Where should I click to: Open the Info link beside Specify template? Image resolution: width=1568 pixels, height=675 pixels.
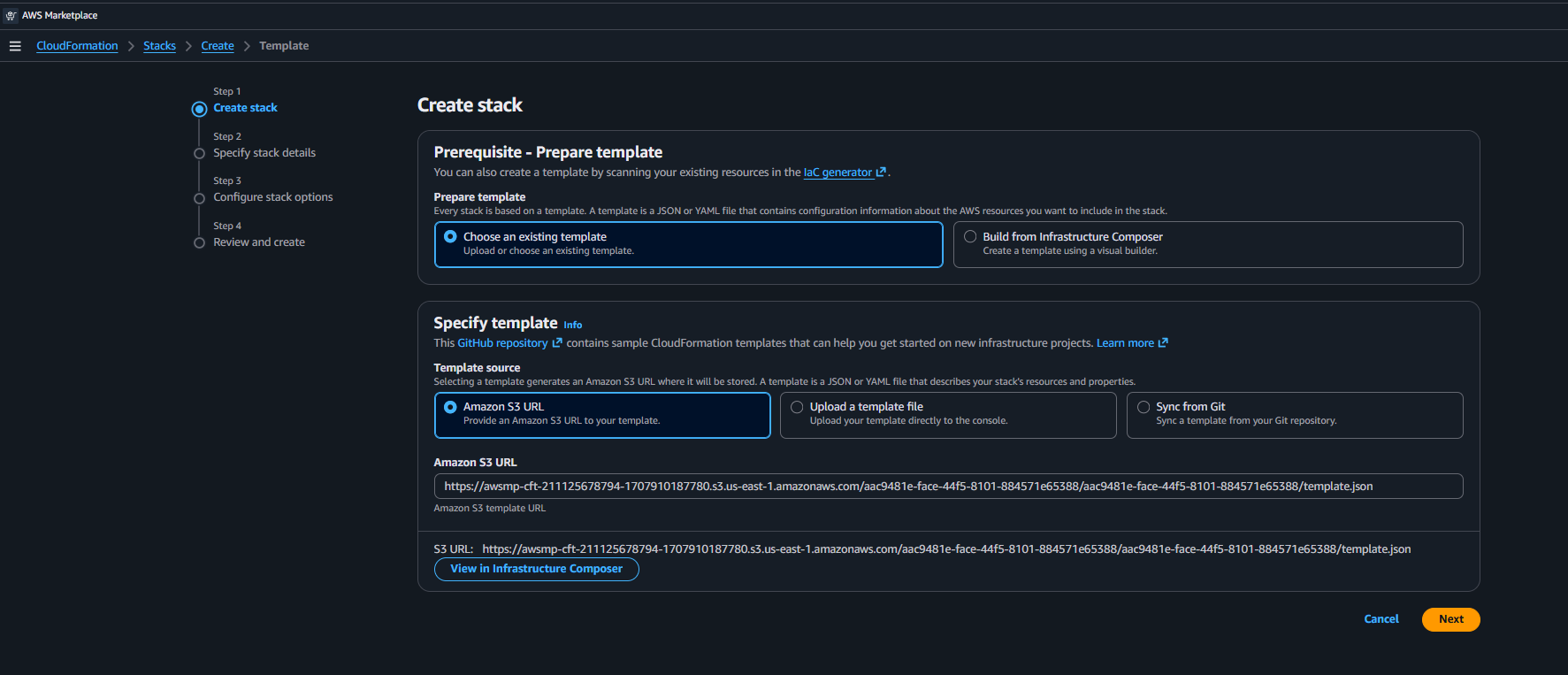click(x=573, y=325)
